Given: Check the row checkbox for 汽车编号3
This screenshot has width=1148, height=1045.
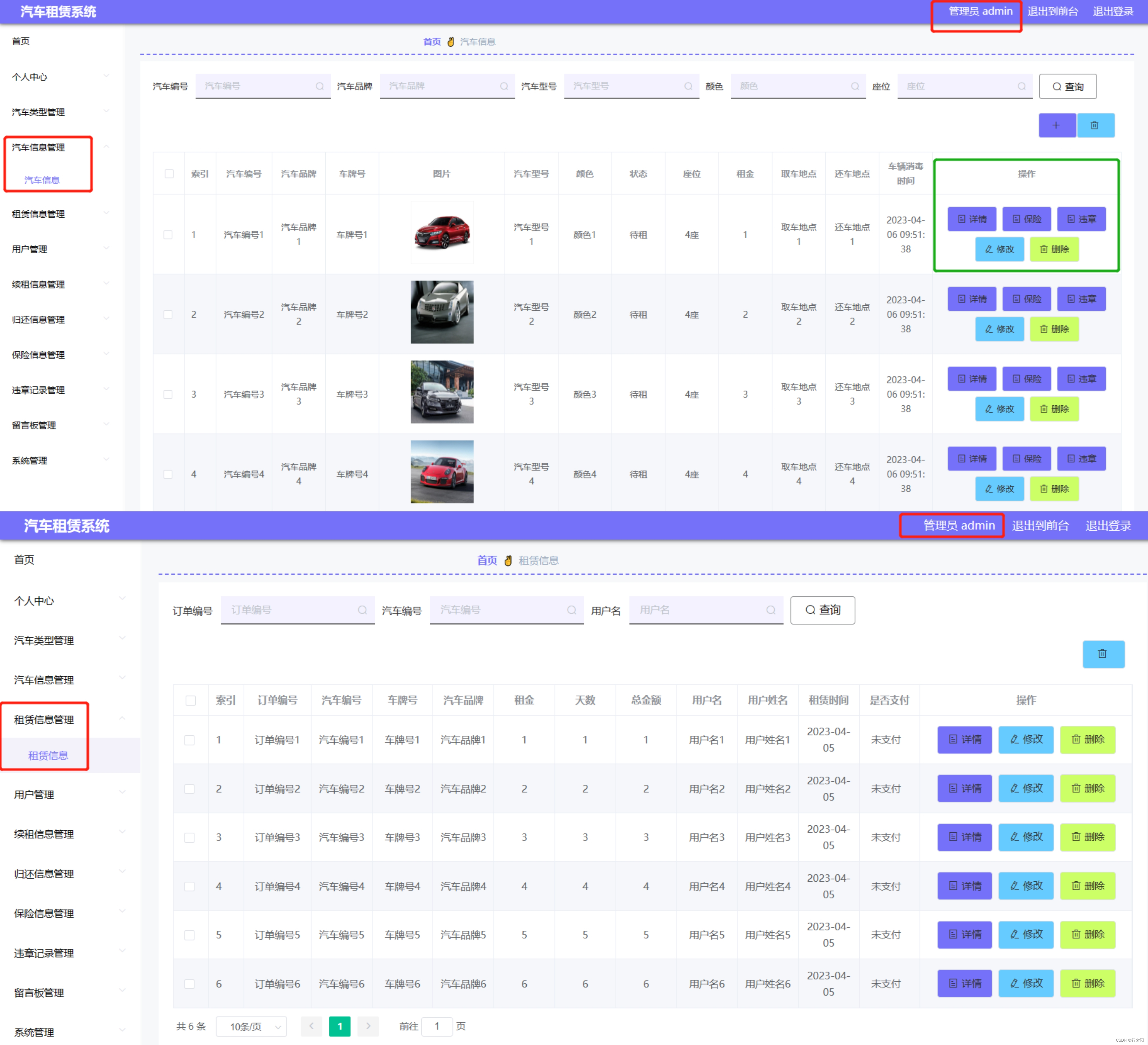Looking at the screenshot, I should pos(168,394).
